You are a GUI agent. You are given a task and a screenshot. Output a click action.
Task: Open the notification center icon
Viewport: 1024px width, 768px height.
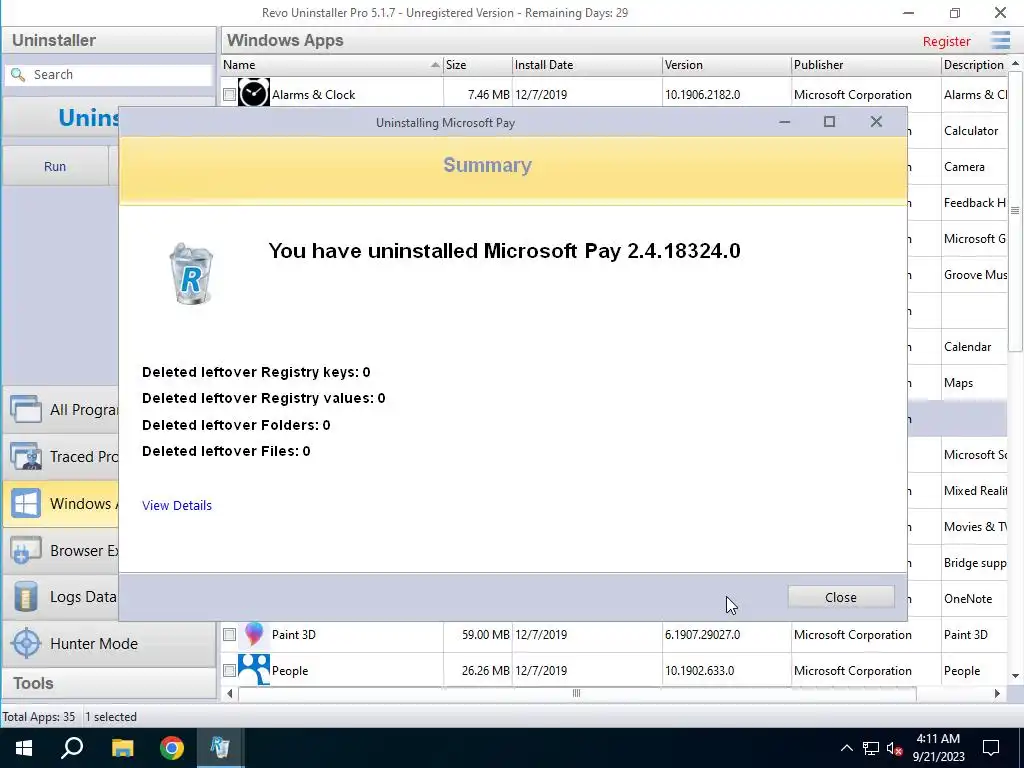point(991,748)
